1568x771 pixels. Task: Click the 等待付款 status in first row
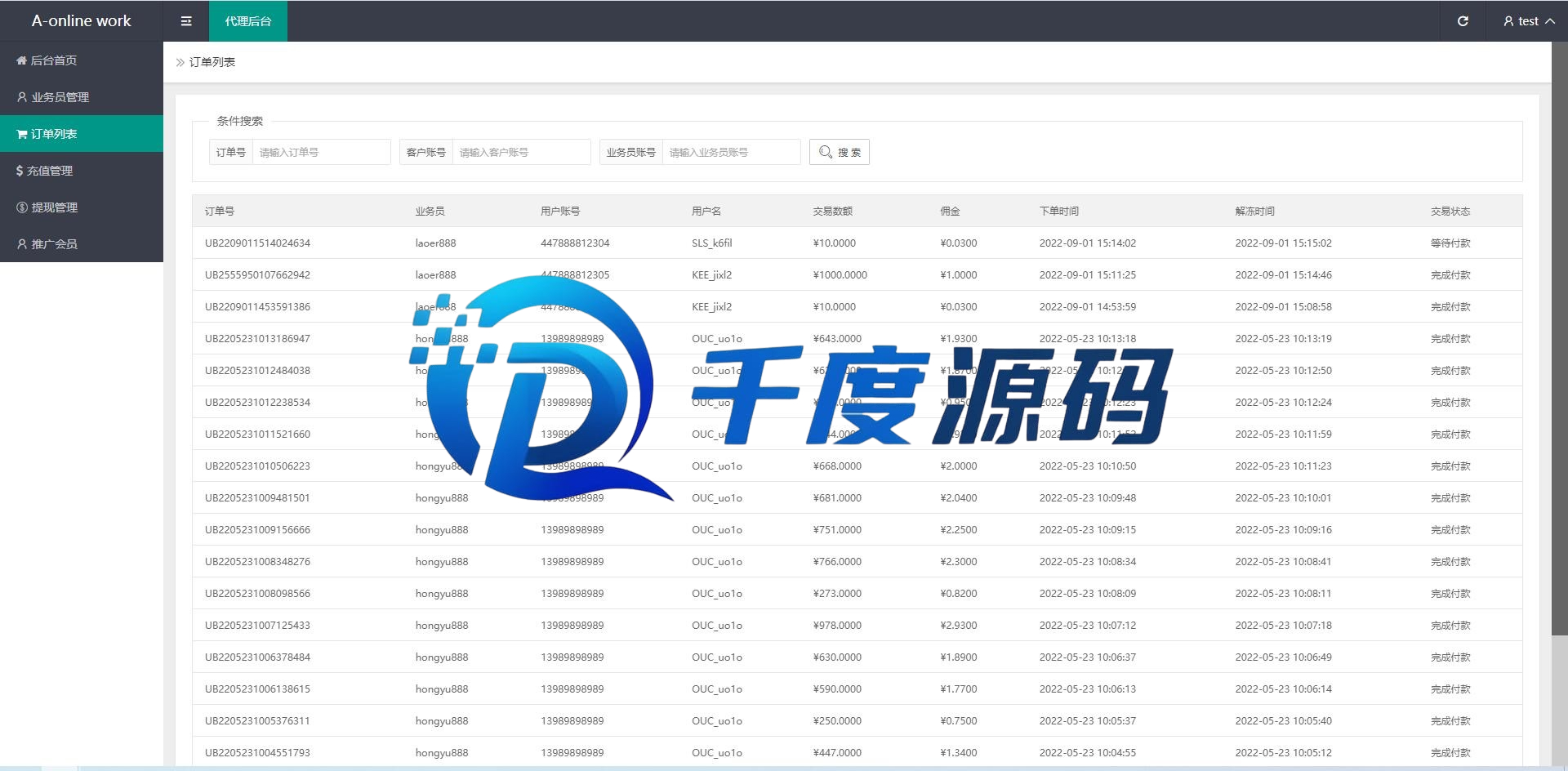(1450, 243)
